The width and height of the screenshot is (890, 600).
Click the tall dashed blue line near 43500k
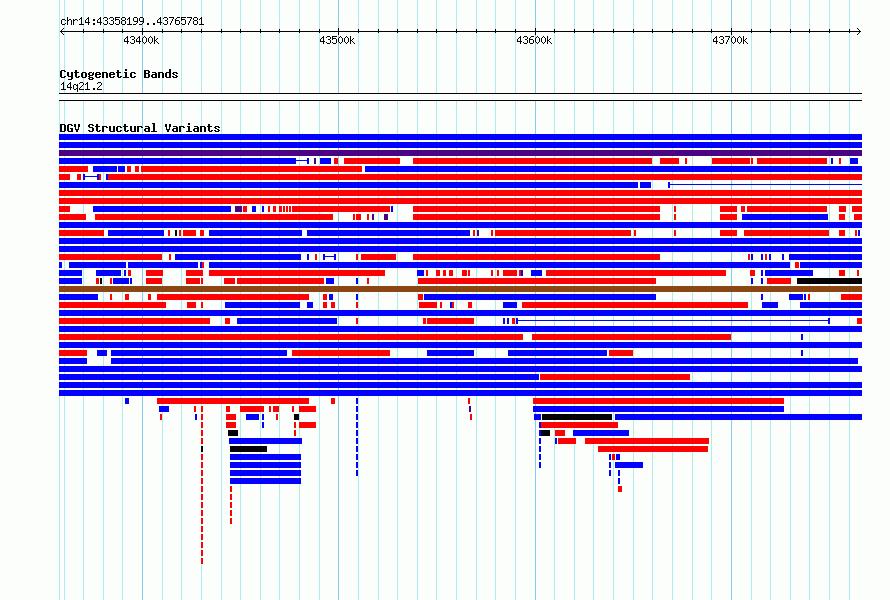tap(357, 437)
